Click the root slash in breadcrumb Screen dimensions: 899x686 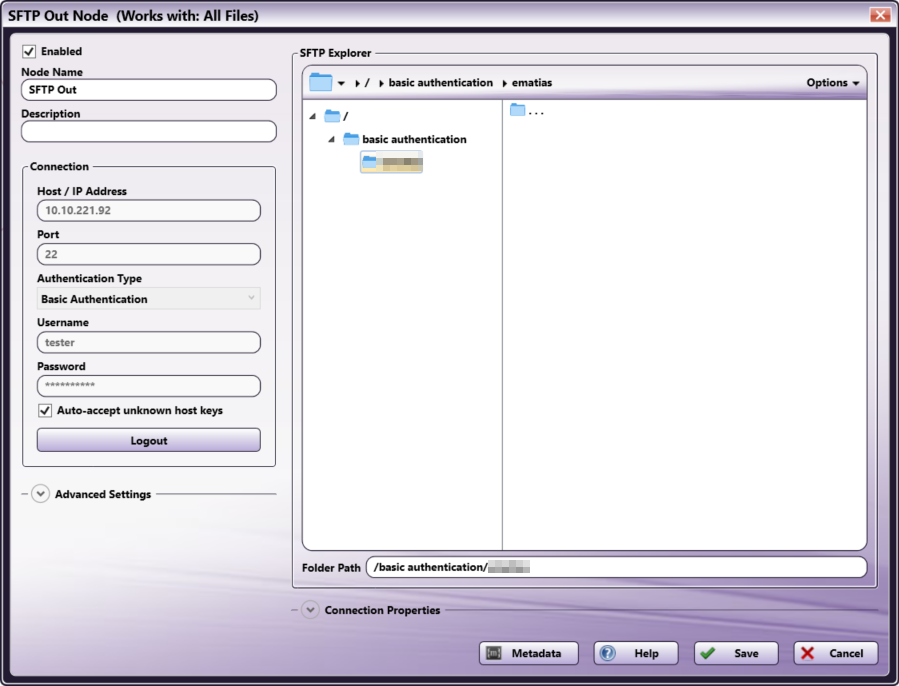367,83
